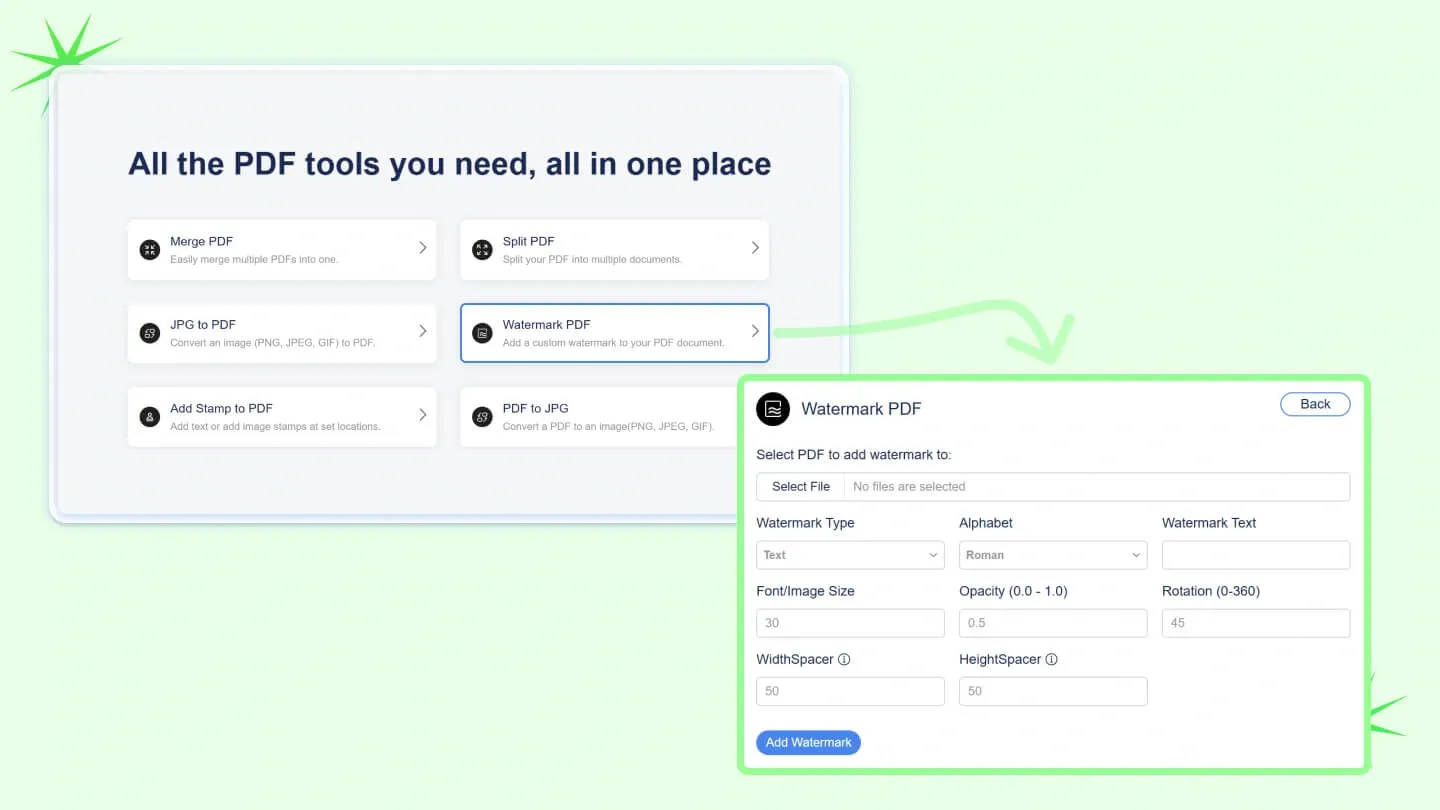The height and width of the screenshot is (810, 1440).
Task: Click the HeightSpacer info icon
Action: pos(1051,660)
